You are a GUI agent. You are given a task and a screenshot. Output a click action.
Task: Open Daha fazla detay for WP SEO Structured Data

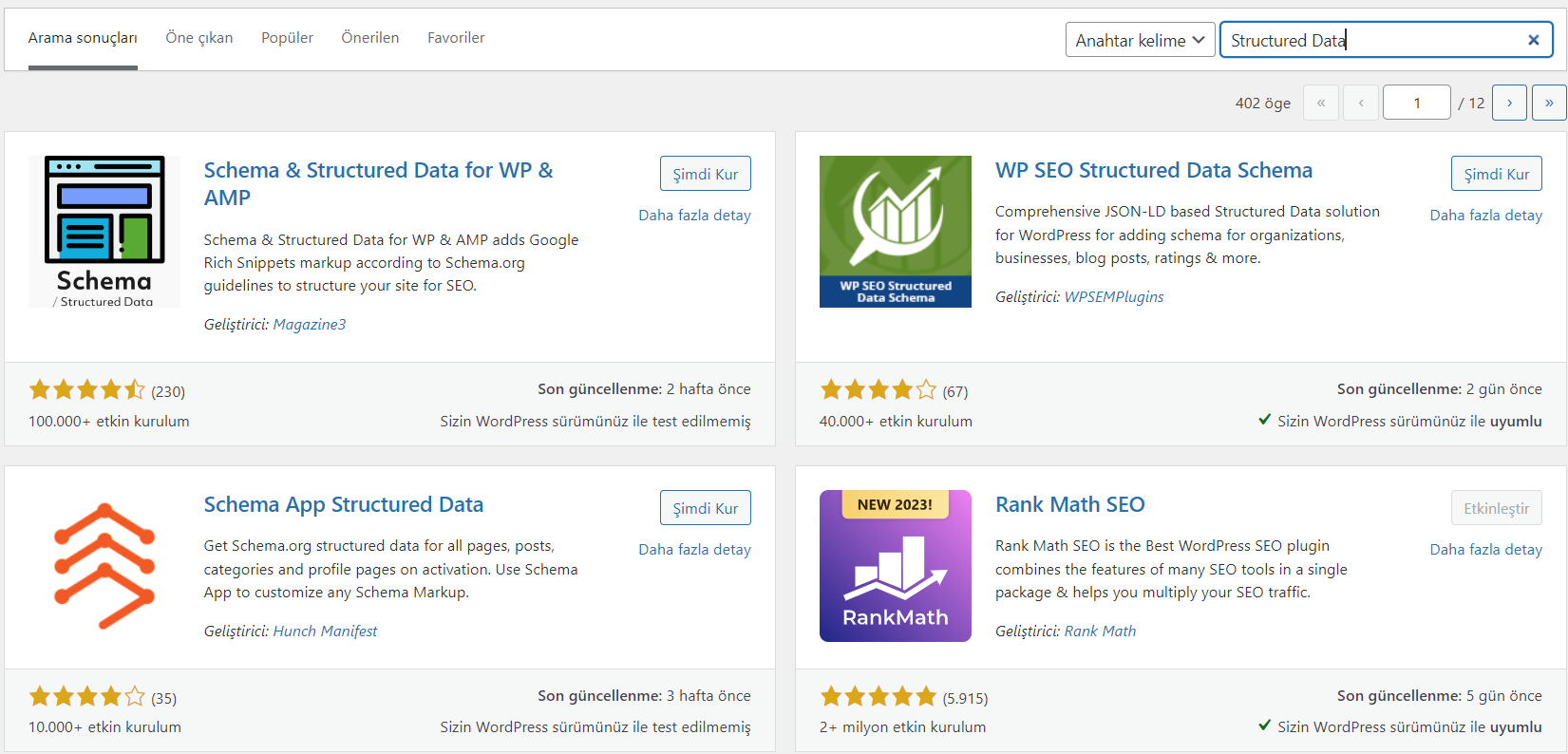point(1486,216)
